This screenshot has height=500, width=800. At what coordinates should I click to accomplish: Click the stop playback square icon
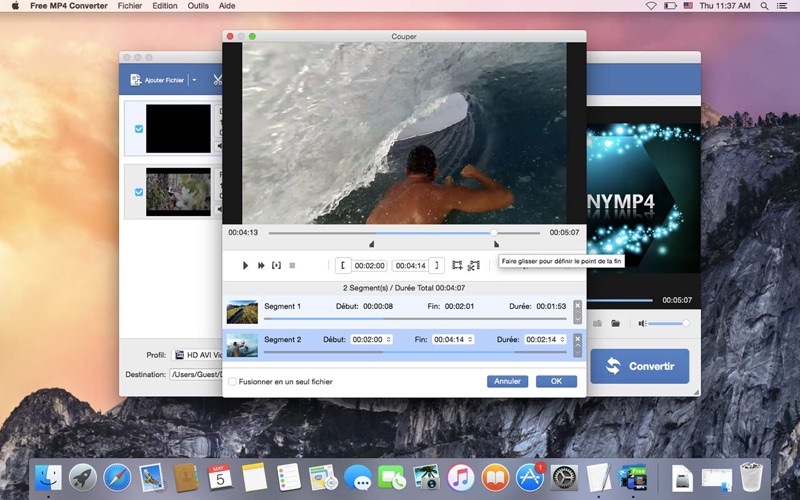[x=292, y=265]
